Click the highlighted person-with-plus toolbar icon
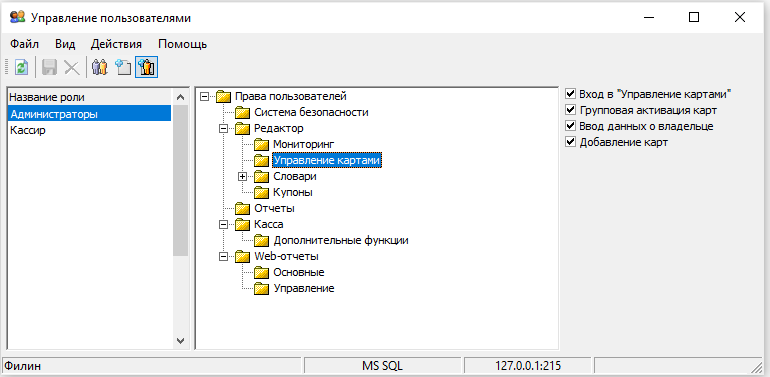The width and height of the screenshot is (770, 377). [x=146, y=67]
